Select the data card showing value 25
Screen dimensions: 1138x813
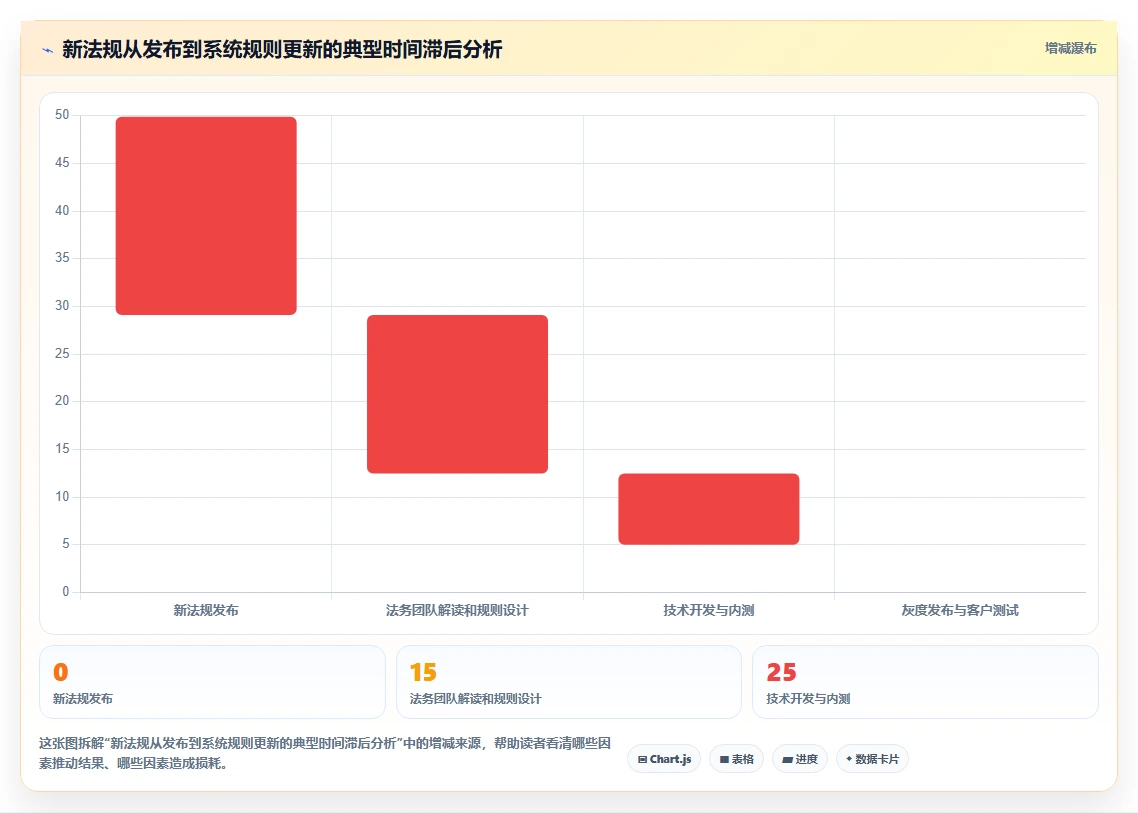pos(925,682)
